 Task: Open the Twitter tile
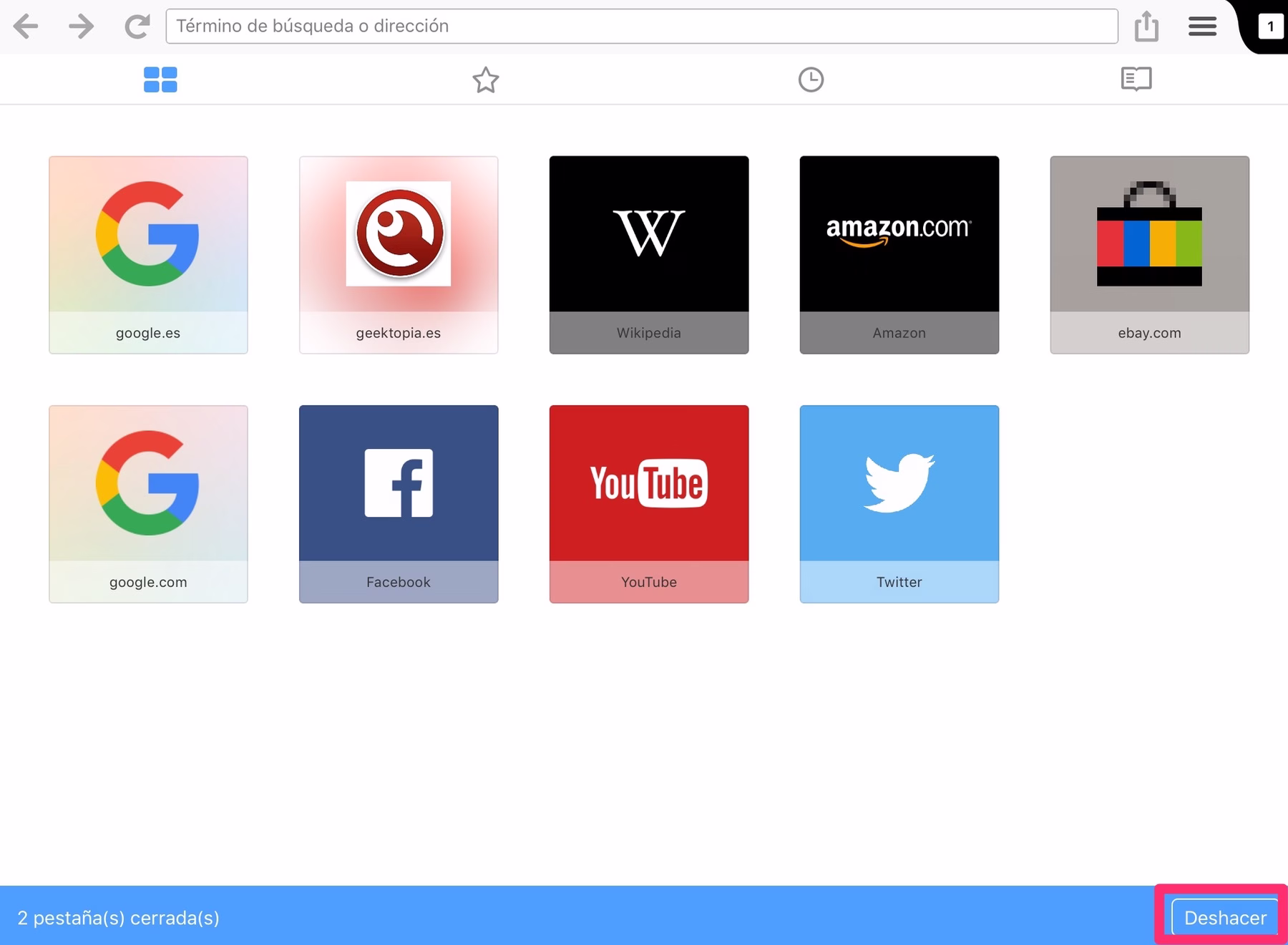coord(899,504)
